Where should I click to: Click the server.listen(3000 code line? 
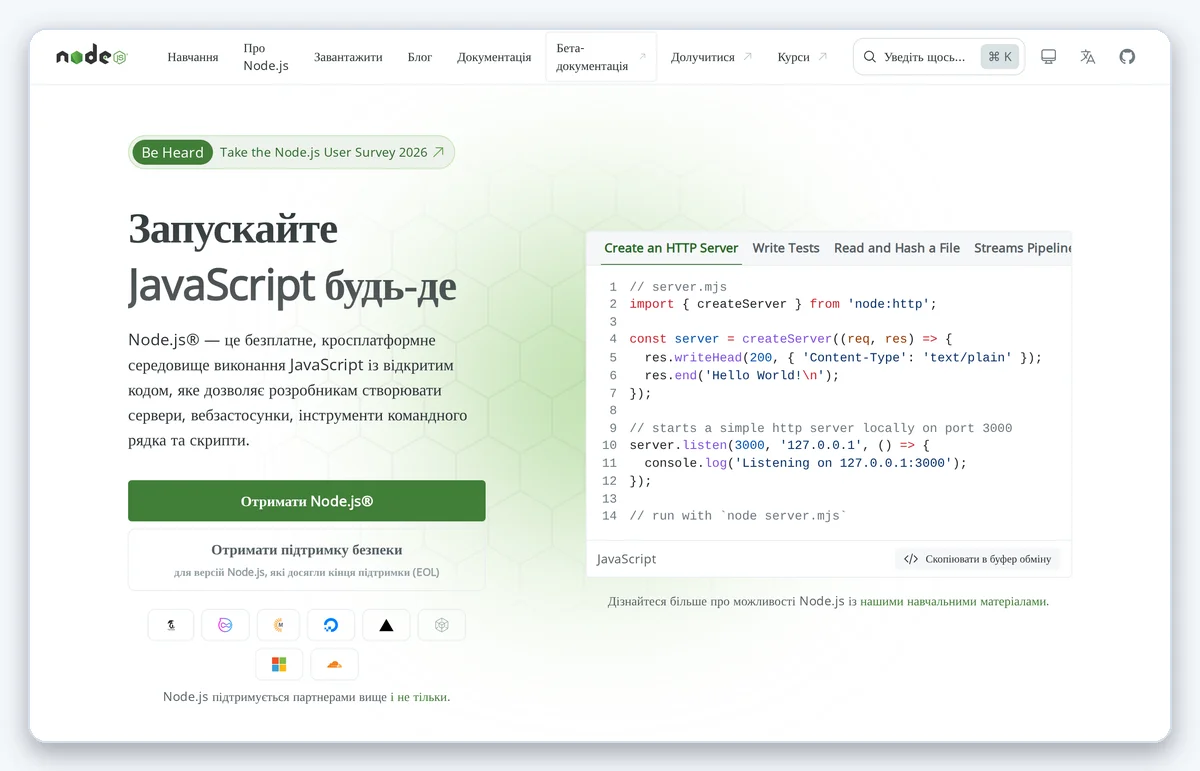[779, 445]
